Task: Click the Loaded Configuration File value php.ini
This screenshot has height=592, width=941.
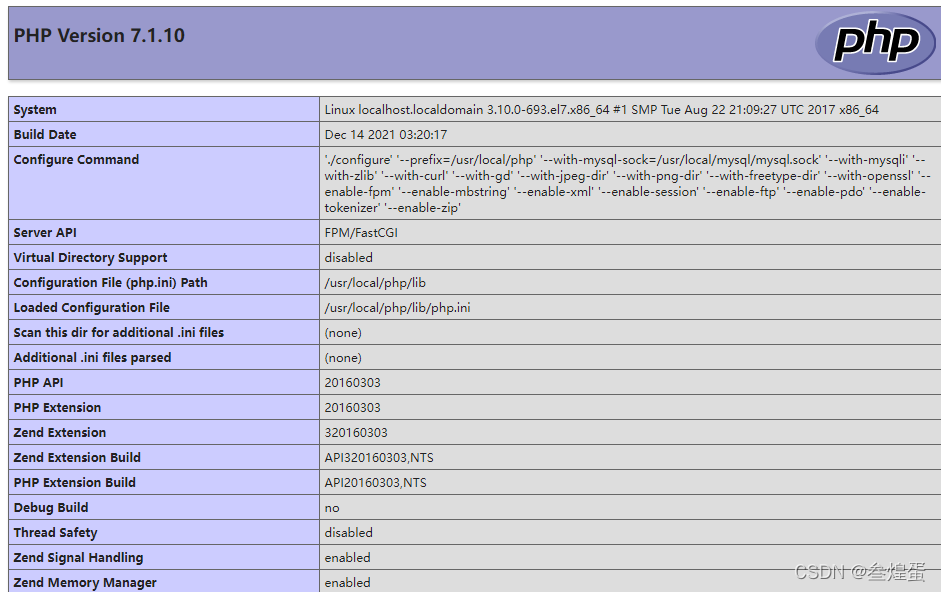Action: tap(394, 307)
